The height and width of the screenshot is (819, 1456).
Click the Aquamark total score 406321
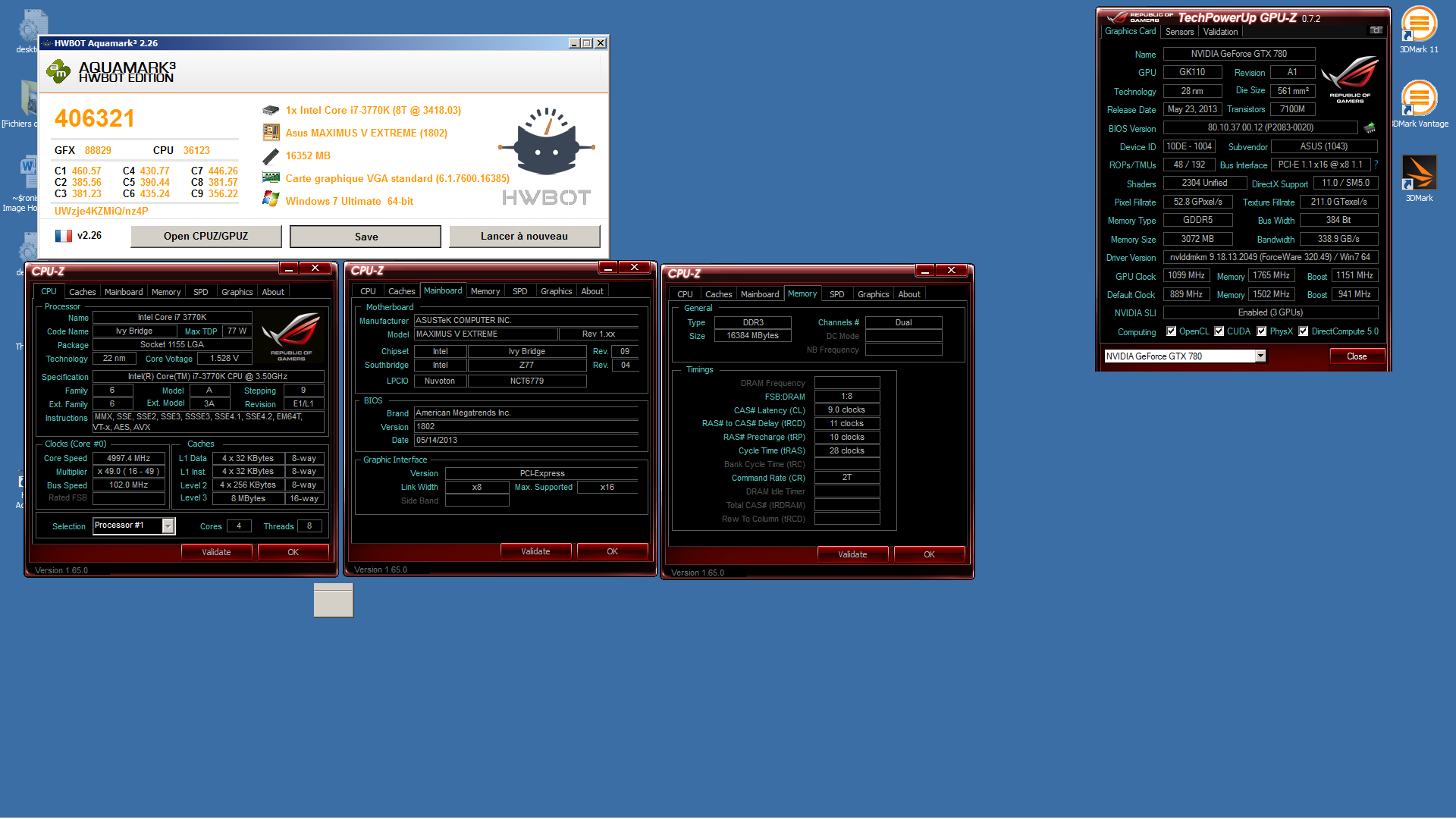point(95,118)
